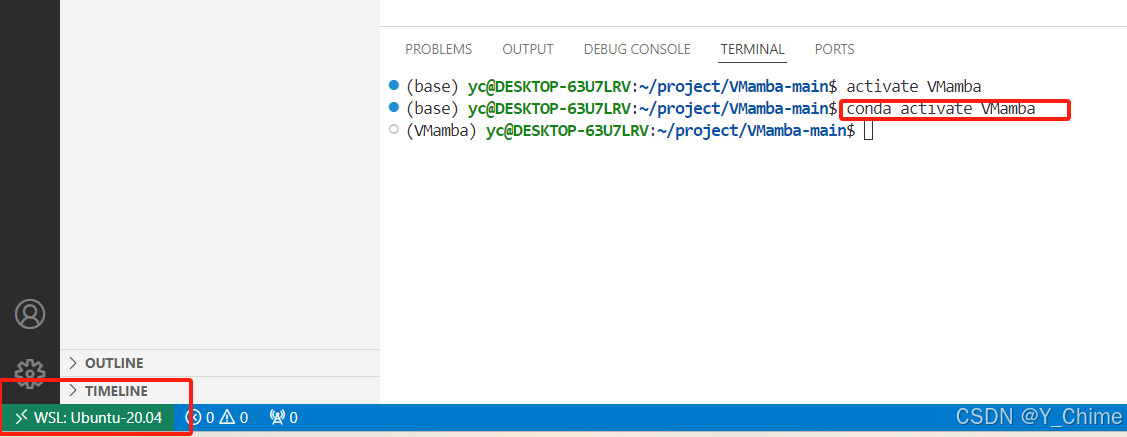Switch to the PROBLEMS tab
The width and height of the screenshot is (1127, 437).
438,50
